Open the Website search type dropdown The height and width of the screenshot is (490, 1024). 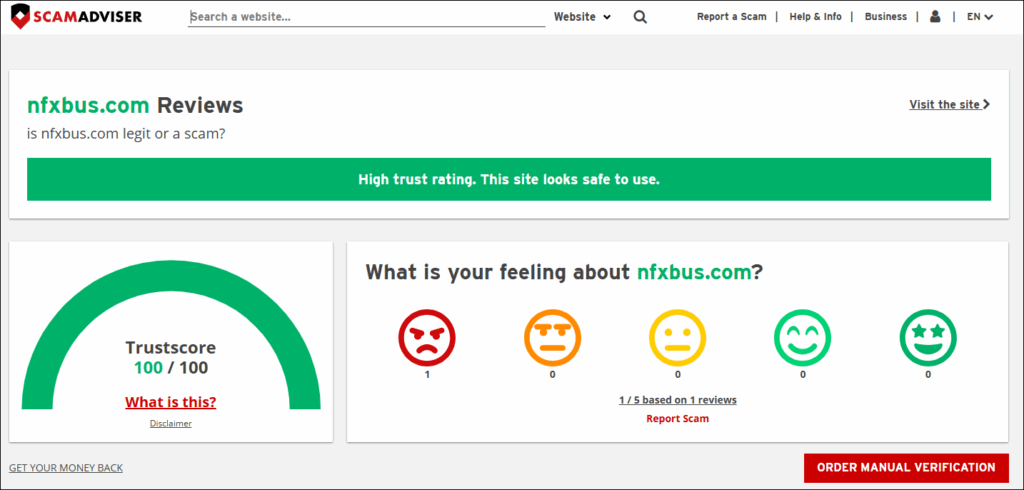[x=583, y=17]
